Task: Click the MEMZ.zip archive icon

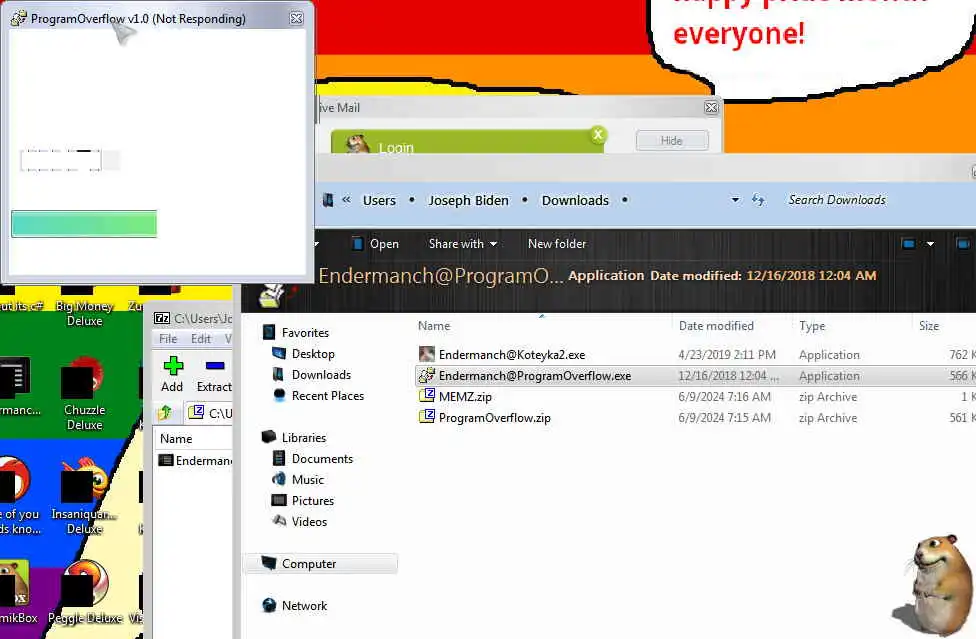Action: pyautogui.click(x=426, y=396)
